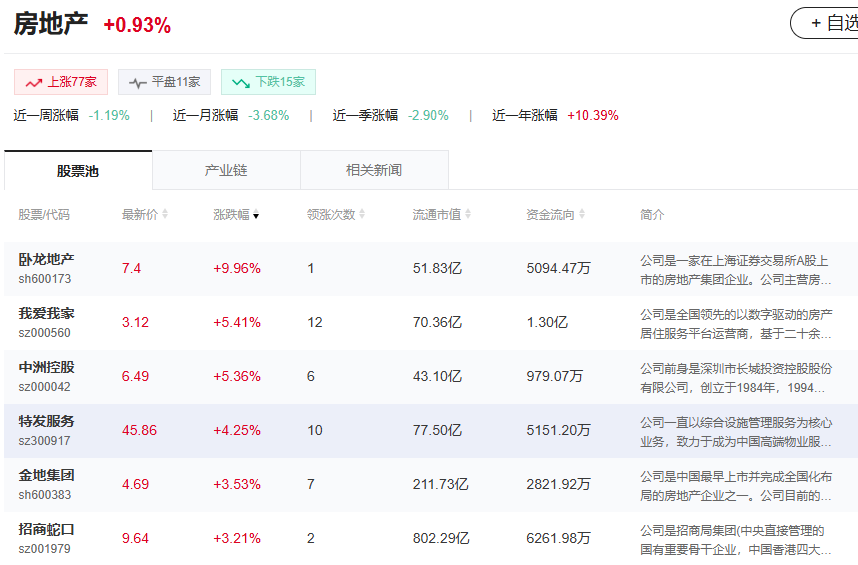
Task: Filter by 上涨77家 button
Action: [x=61, y=82]
